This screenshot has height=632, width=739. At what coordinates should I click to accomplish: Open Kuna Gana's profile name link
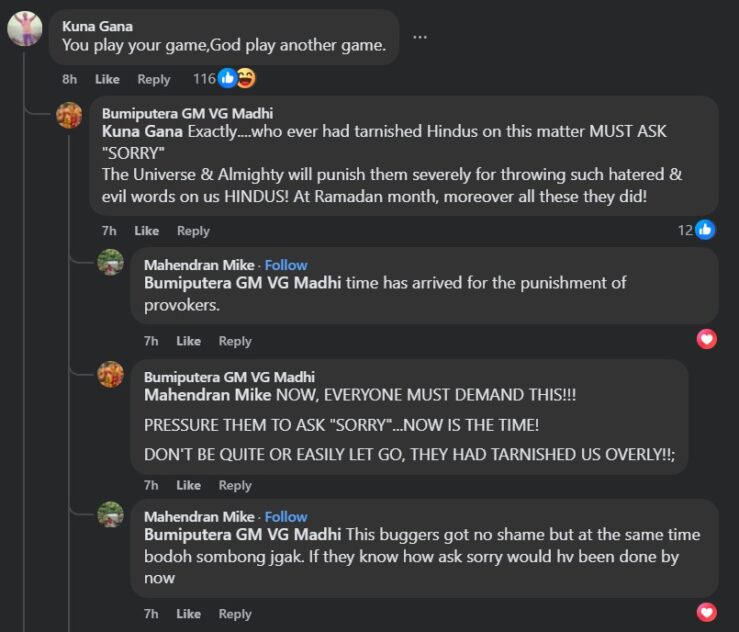click(x=95, y=26)
